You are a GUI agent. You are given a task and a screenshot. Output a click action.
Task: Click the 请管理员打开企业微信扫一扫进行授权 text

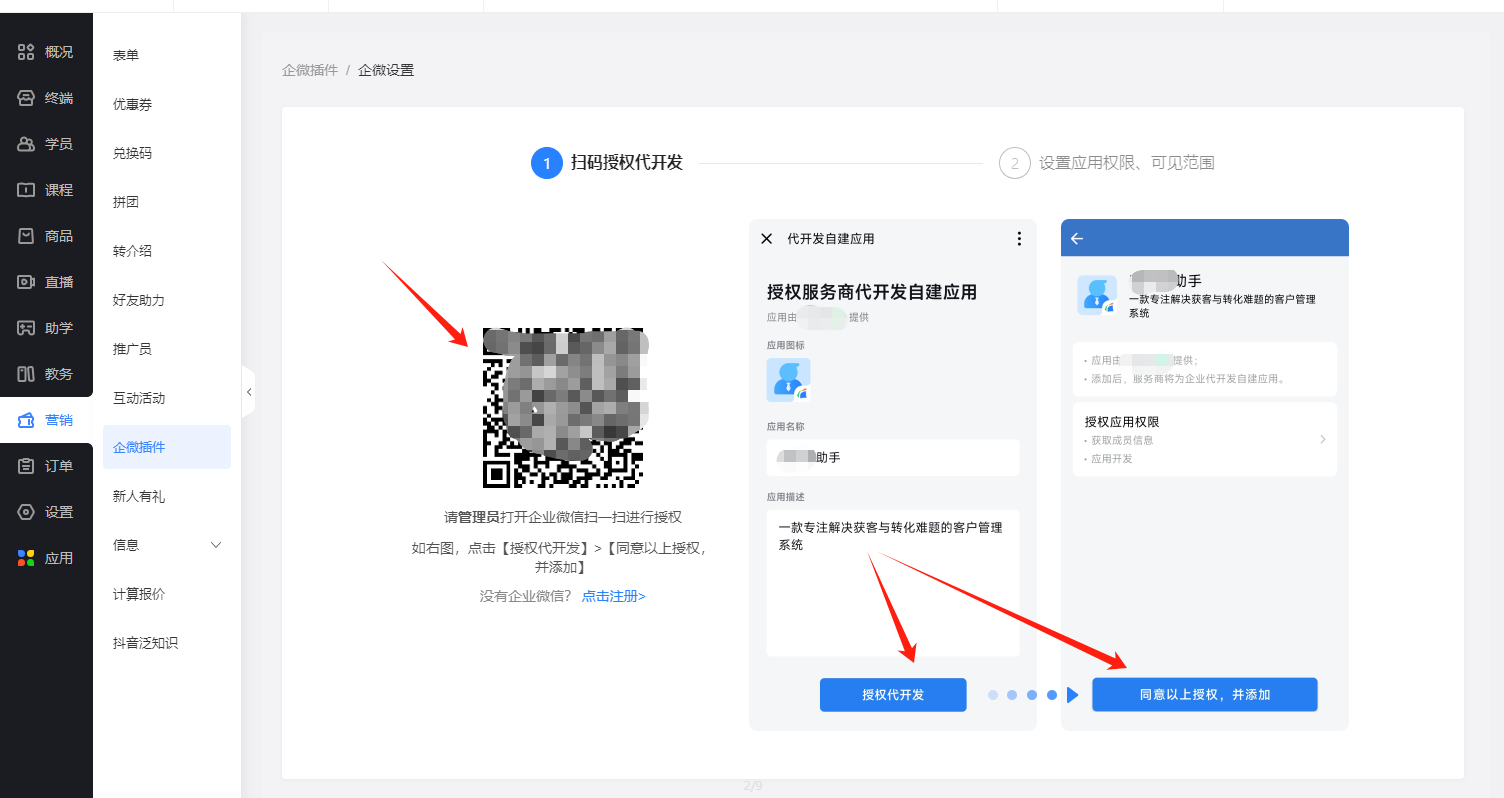coord(563,517)
